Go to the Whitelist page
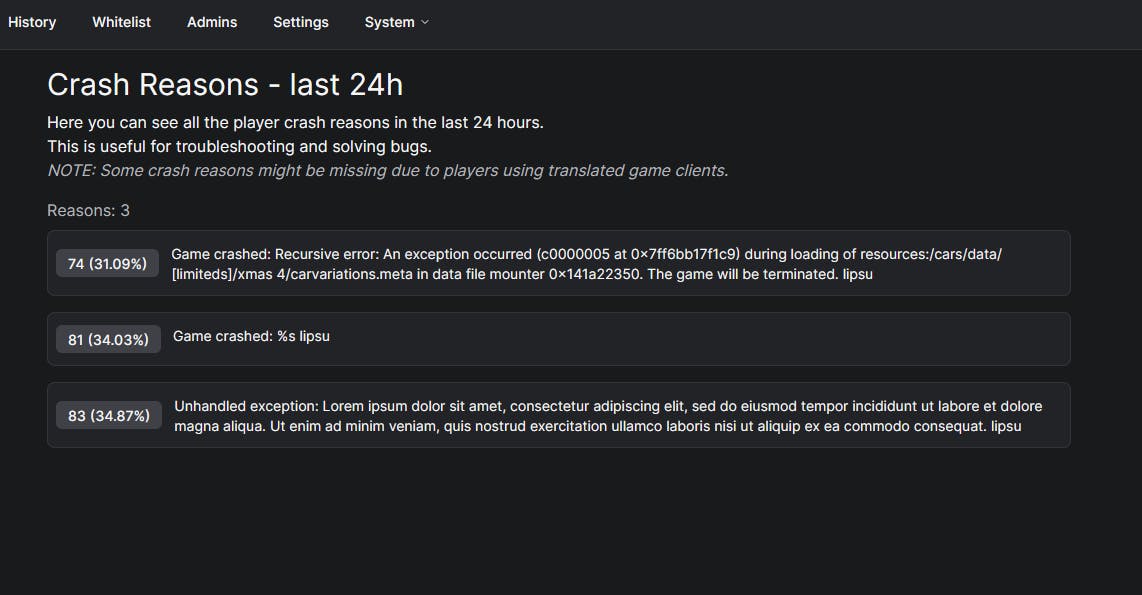This screenshot has height=595, width=1142. (x=121, y=22)
